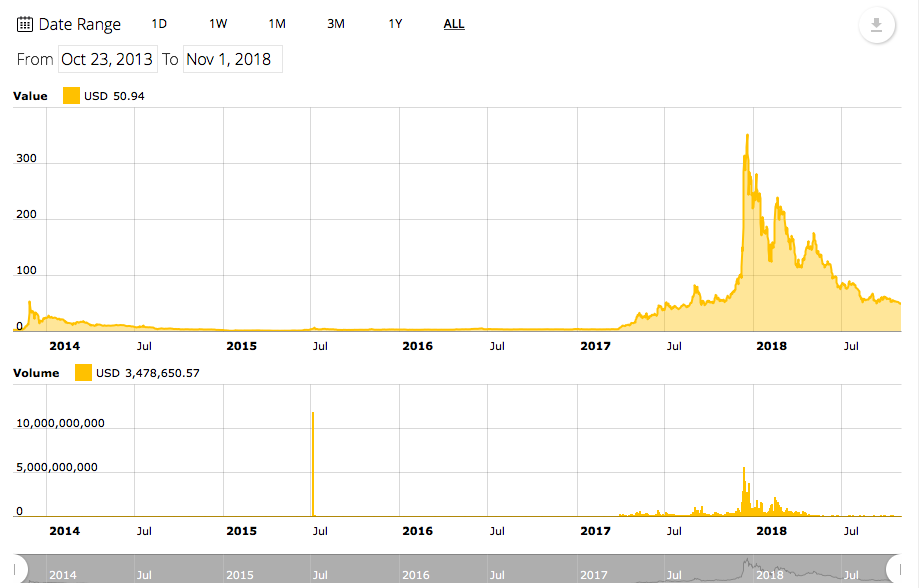This screenshot has height=588, width=919.
Task: Toggle the Value series yellow swatch
Action: (x=71, y=96)
